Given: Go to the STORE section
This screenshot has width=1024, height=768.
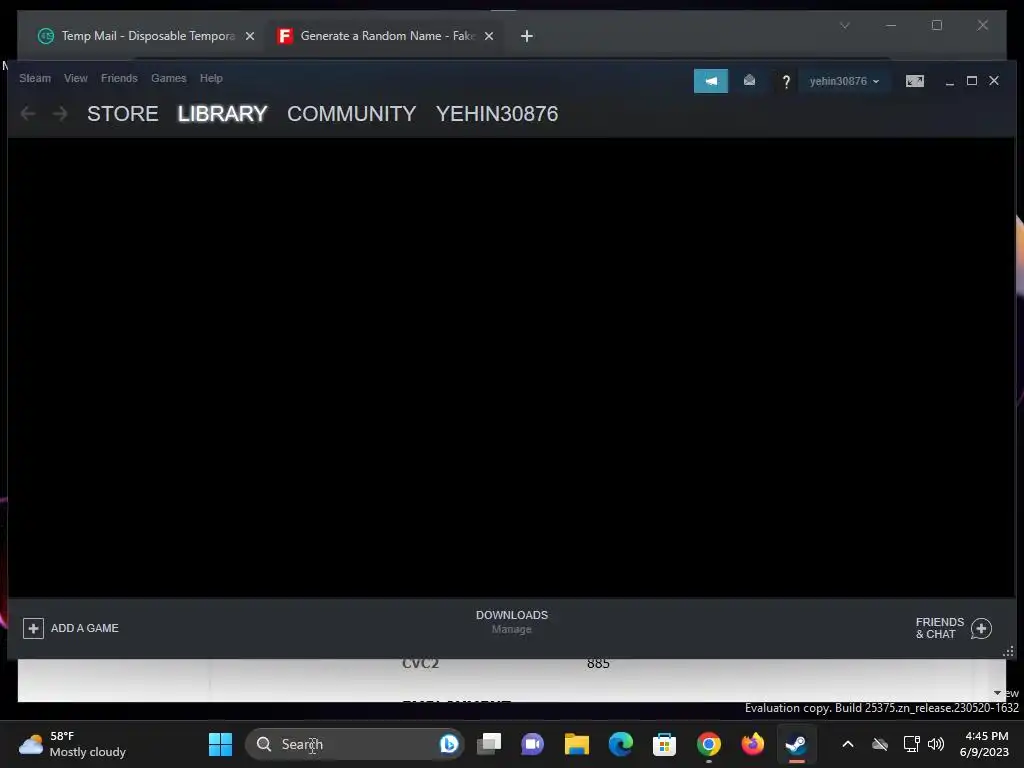Looking at the screenshot, I should tap(123, 114).
